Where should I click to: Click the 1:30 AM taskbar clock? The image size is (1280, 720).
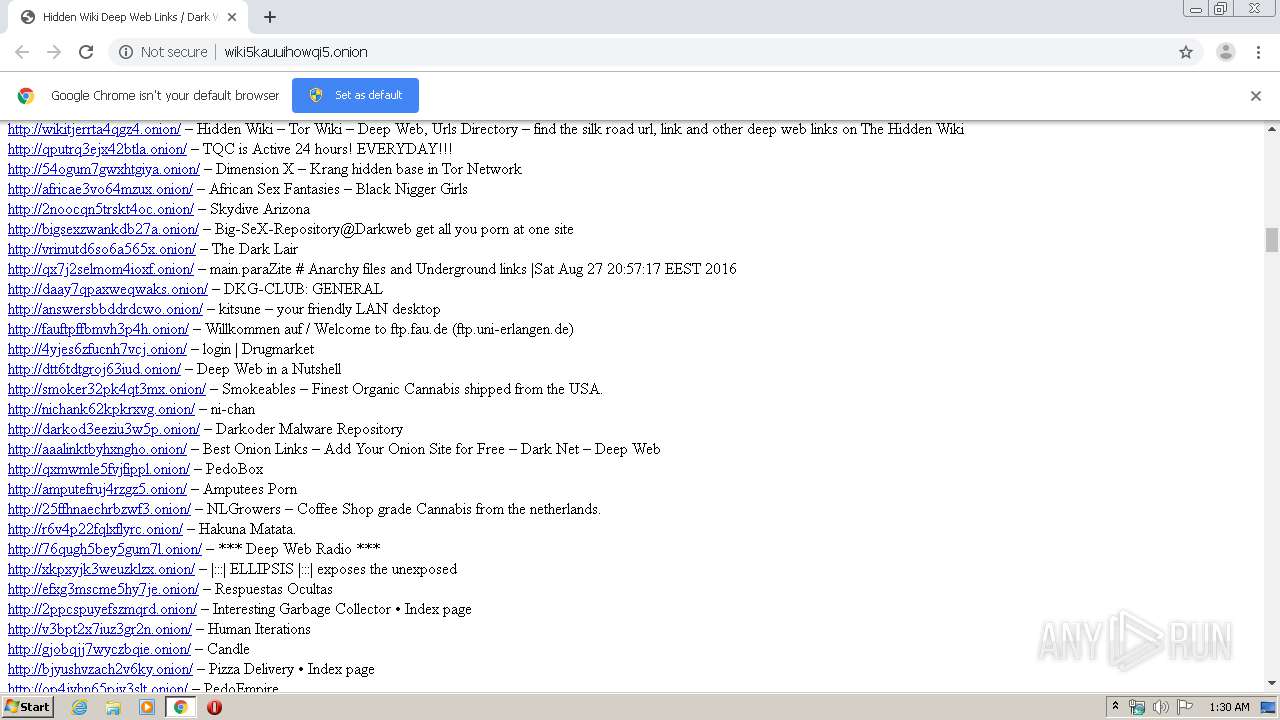point(1229,707)
